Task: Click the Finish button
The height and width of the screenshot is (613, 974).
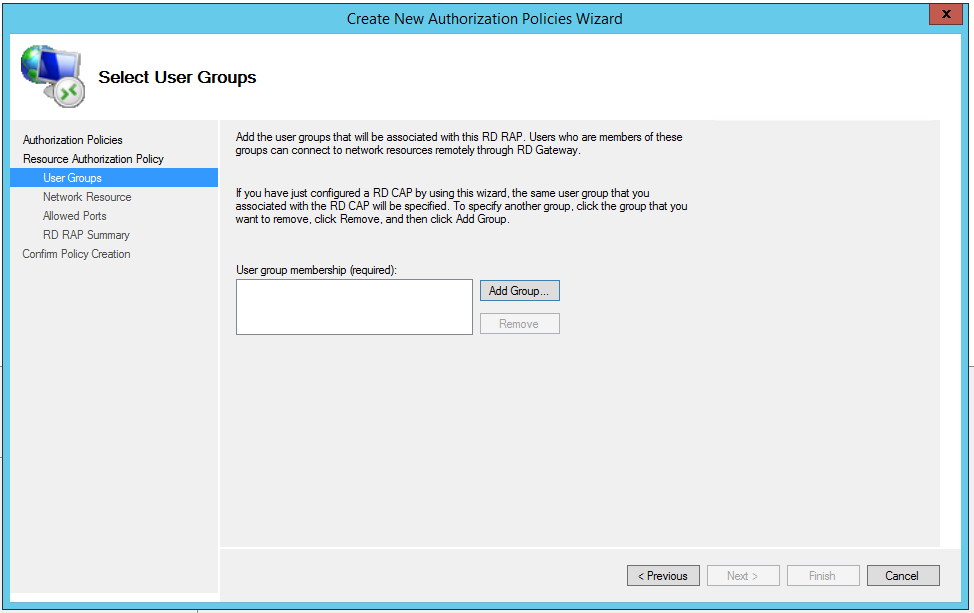Action: [x=822, y=576]
